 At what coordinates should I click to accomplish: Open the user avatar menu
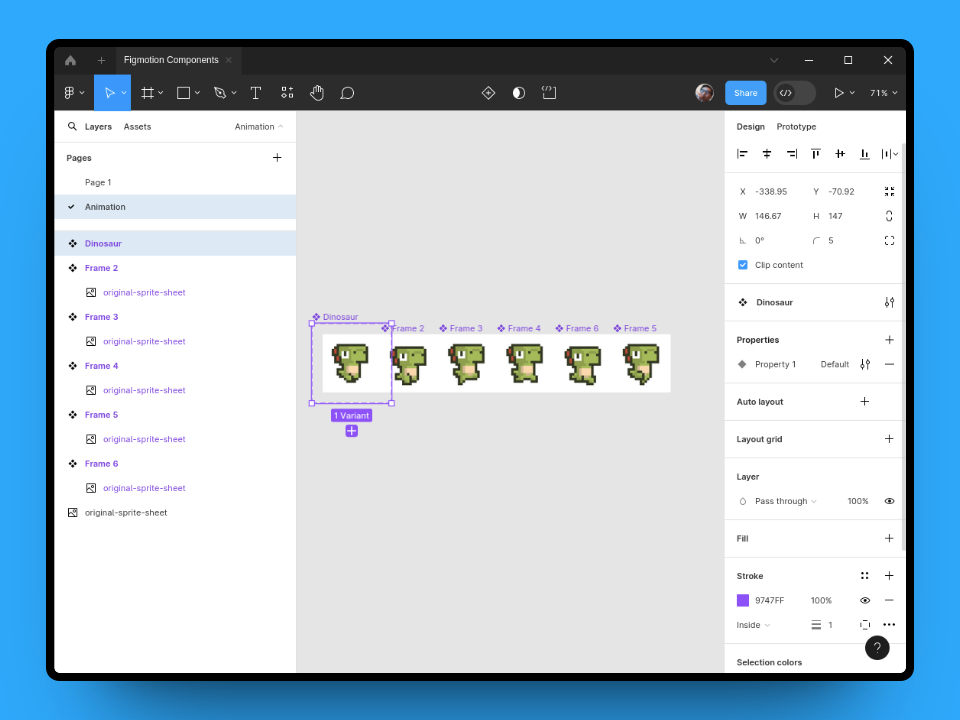[704, 92]
